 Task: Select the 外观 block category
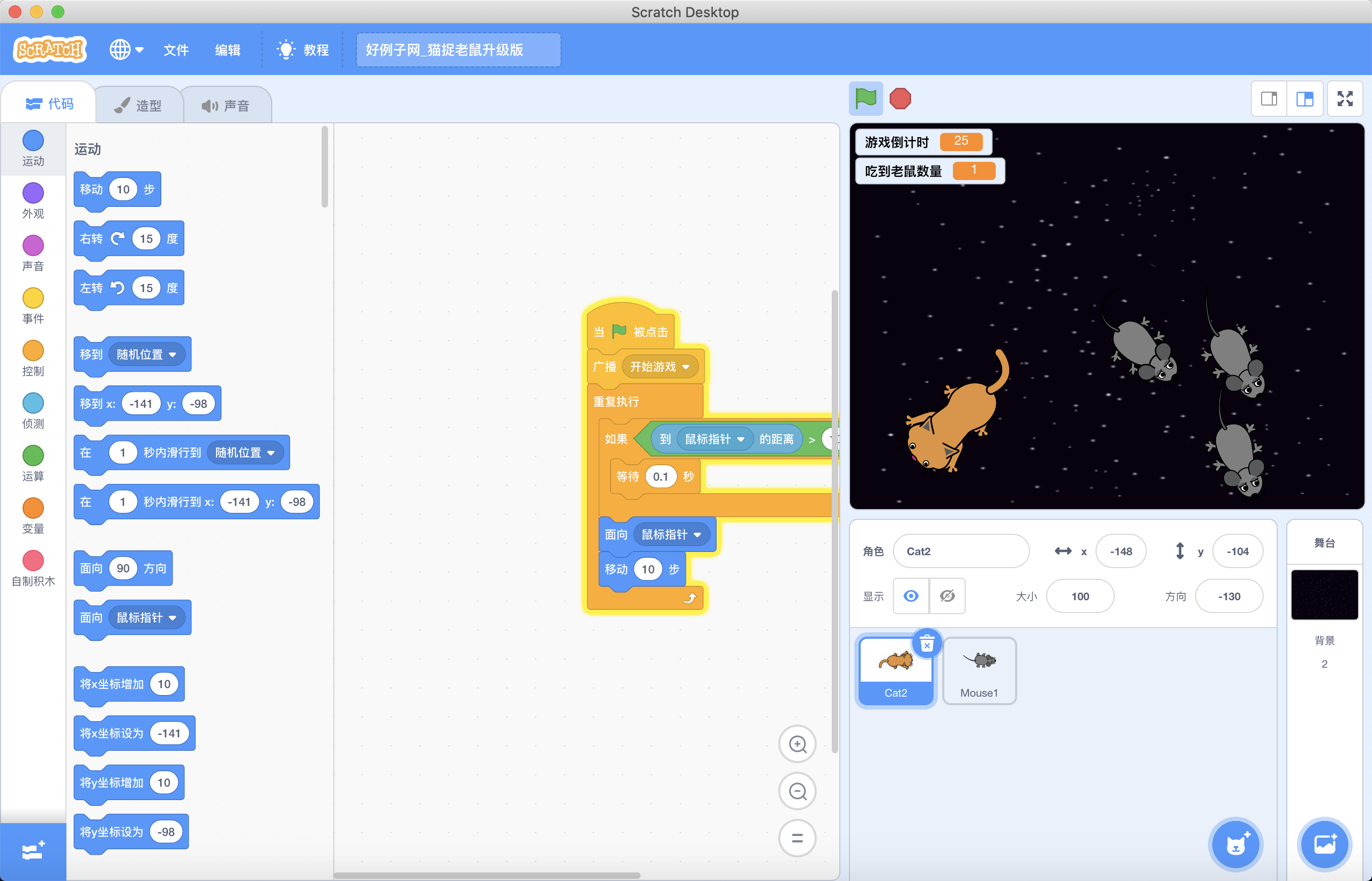(33, 201)
